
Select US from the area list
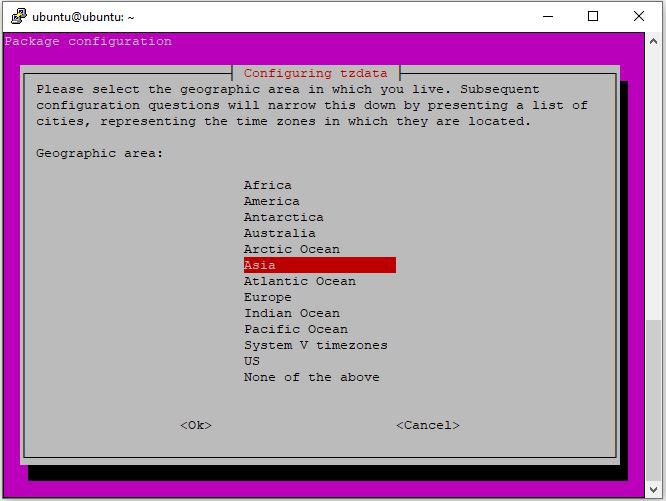click(252, 361)
